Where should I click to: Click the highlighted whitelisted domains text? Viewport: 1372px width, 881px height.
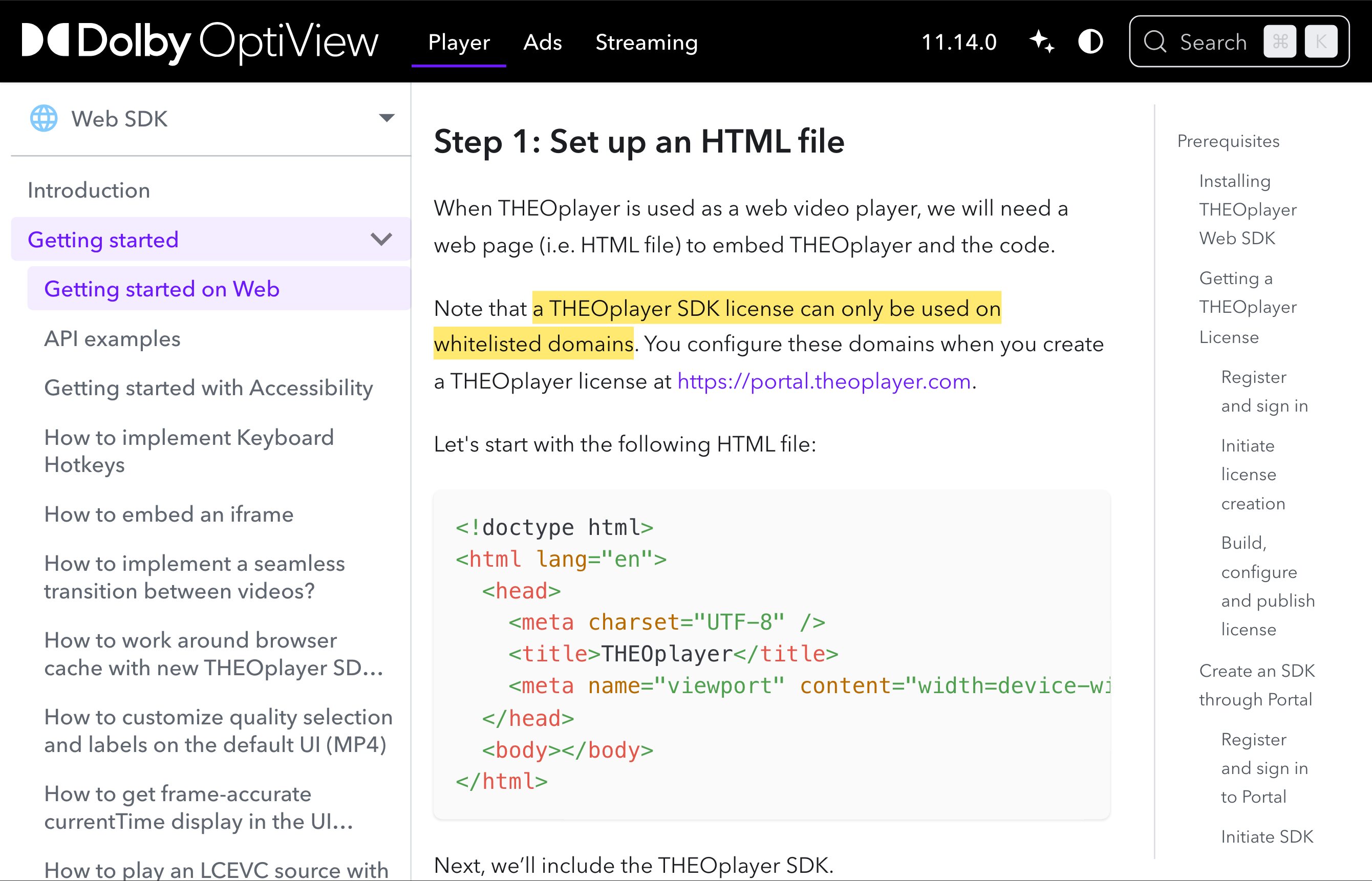pyautogui.click(x=533, y=343)
